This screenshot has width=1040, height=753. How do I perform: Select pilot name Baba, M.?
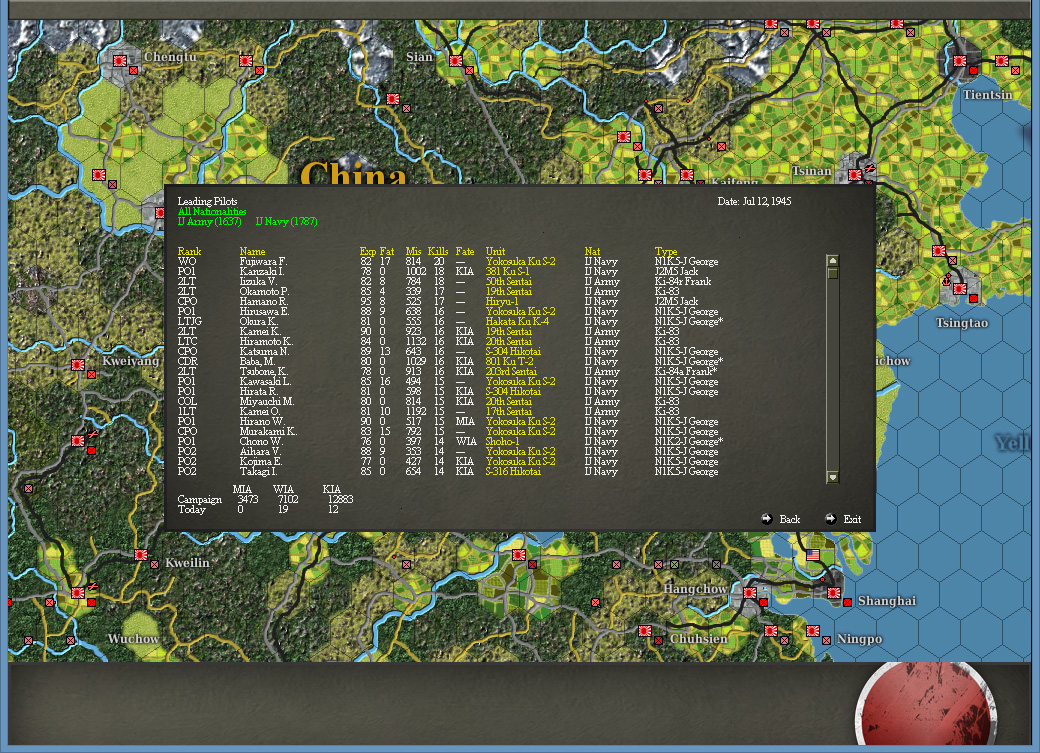click(x=257, y=362)
